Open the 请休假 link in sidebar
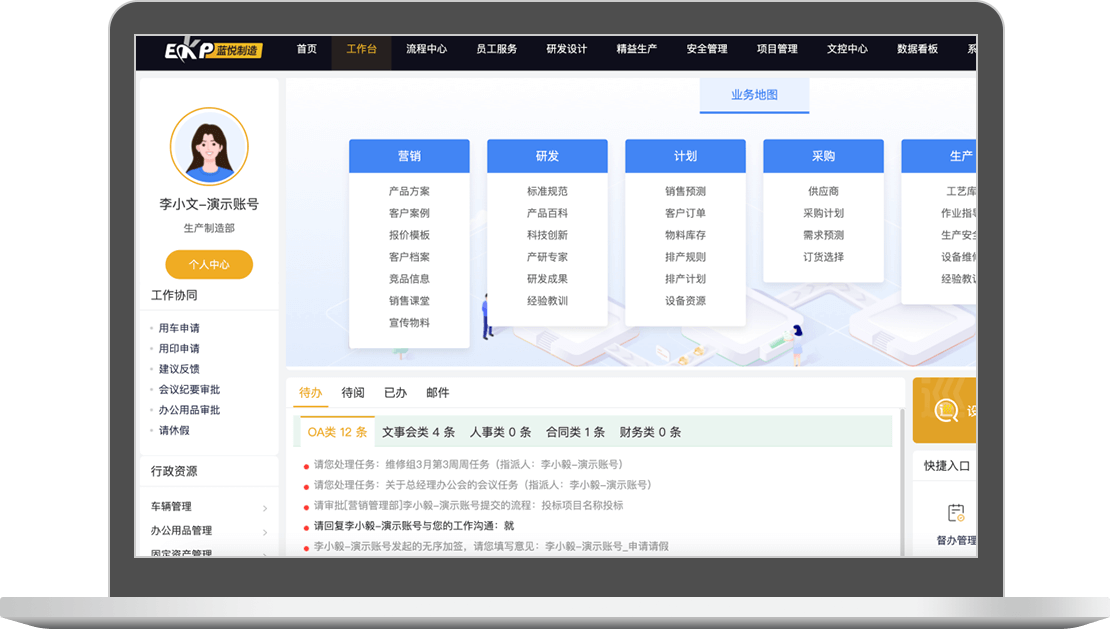1110x629 pixels. pyautogui.click(x=174, y=431)
